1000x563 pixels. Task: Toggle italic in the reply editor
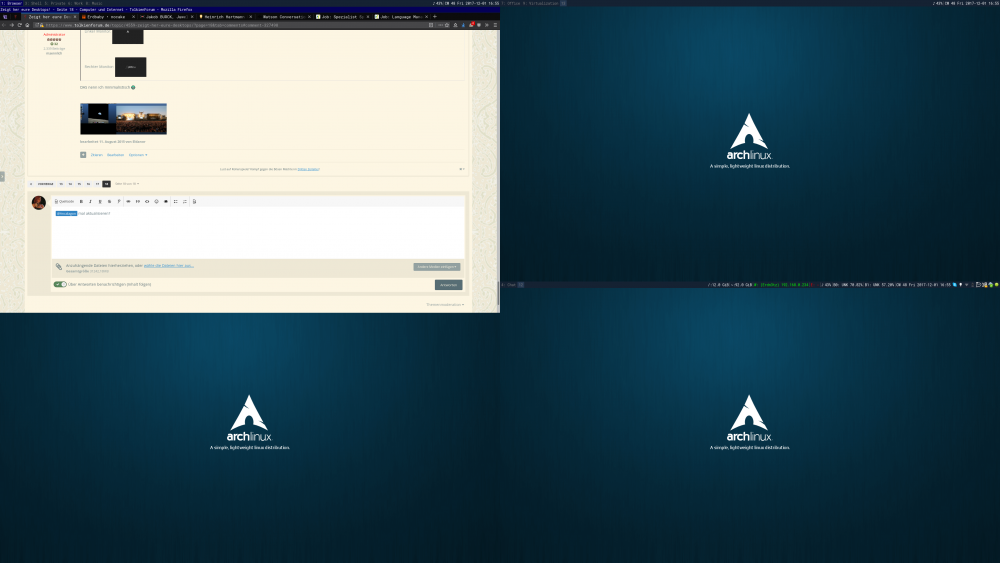(x=91, y=201)
